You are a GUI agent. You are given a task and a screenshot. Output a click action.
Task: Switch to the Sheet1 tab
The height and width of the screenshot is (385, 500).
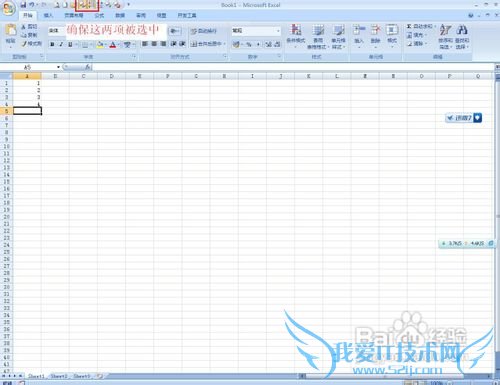point(36,376)
